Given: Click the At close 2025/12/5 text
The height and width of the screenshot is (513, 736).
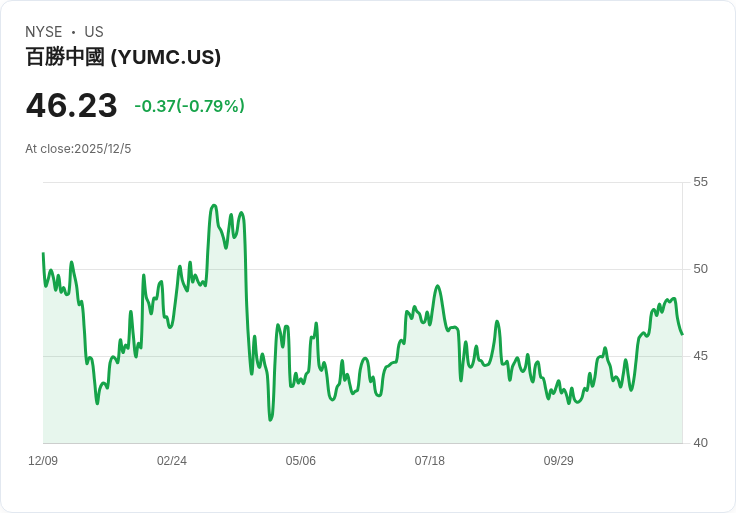Looking at the screenshot, I should point(78,149).
